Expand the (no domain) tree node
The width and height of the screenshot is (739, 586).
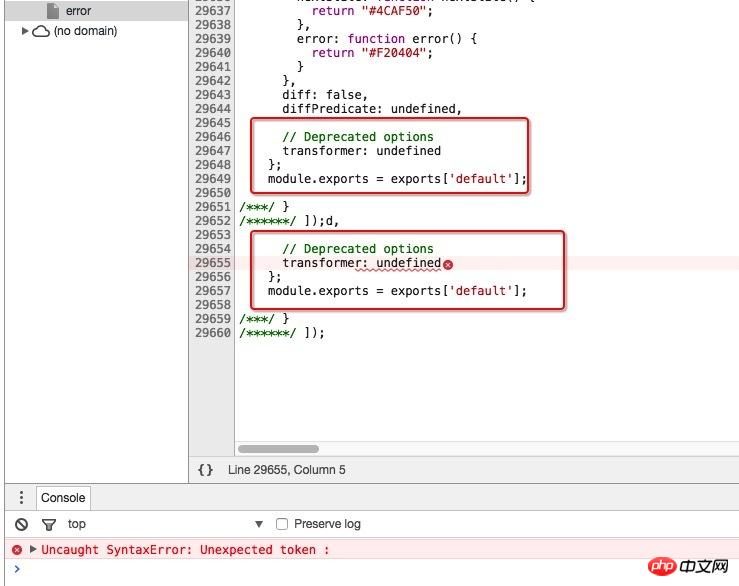click(x=25, y=31)
